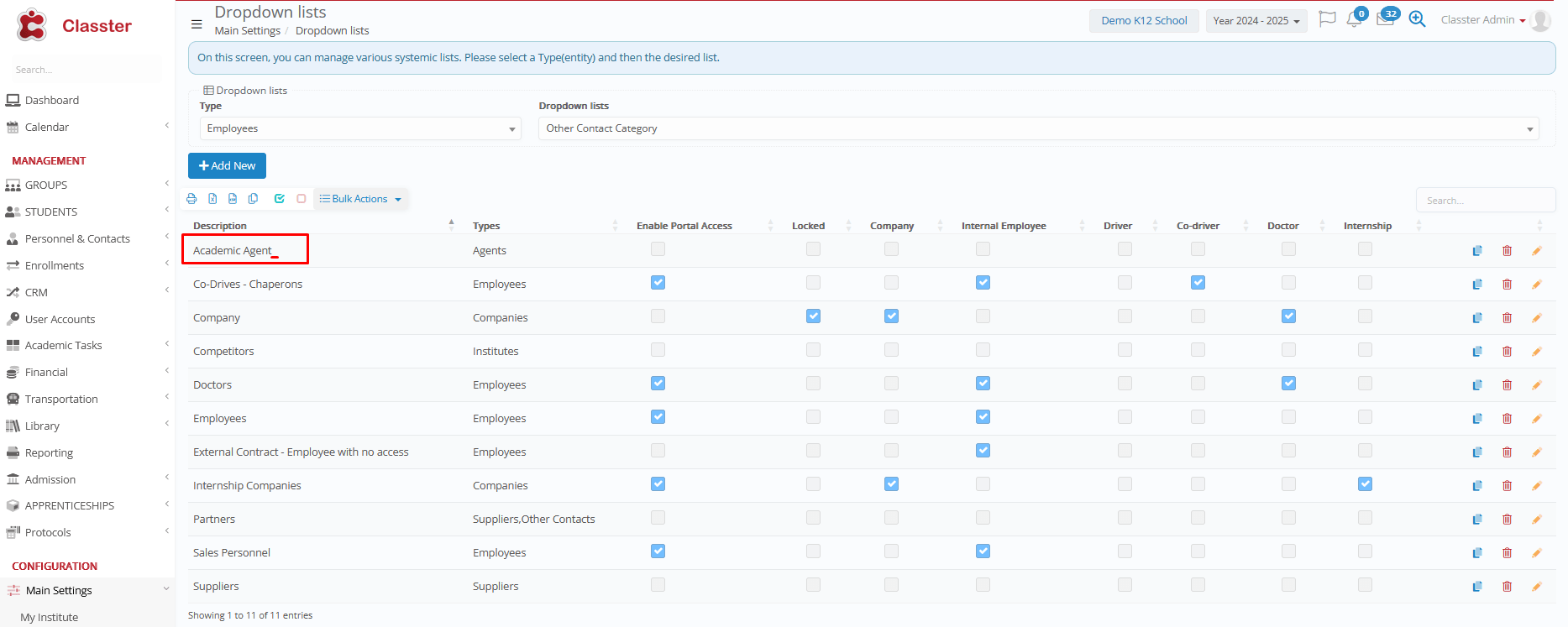Delete the Doctors row with the trash icon
Viewport: 1568px width, 627px height.
pos(1507,385)
